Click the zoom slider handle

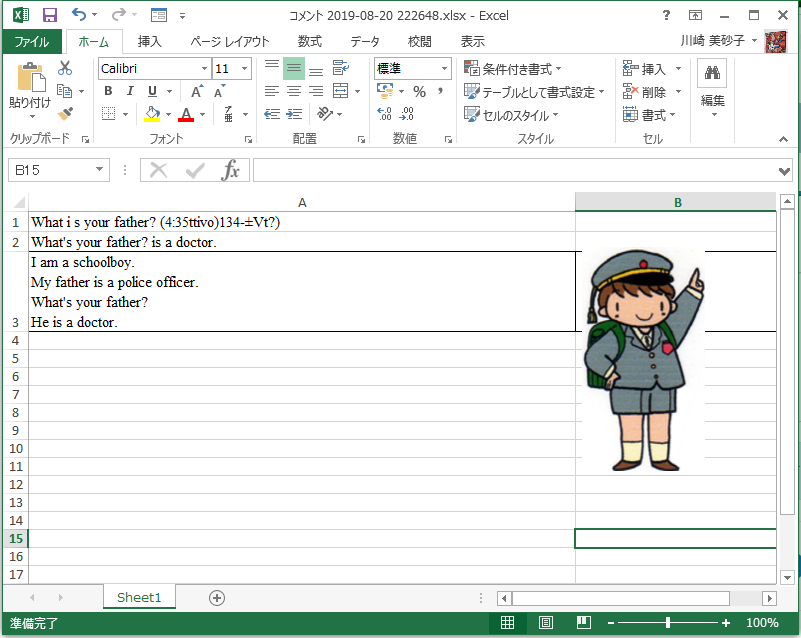click(668, 623)
